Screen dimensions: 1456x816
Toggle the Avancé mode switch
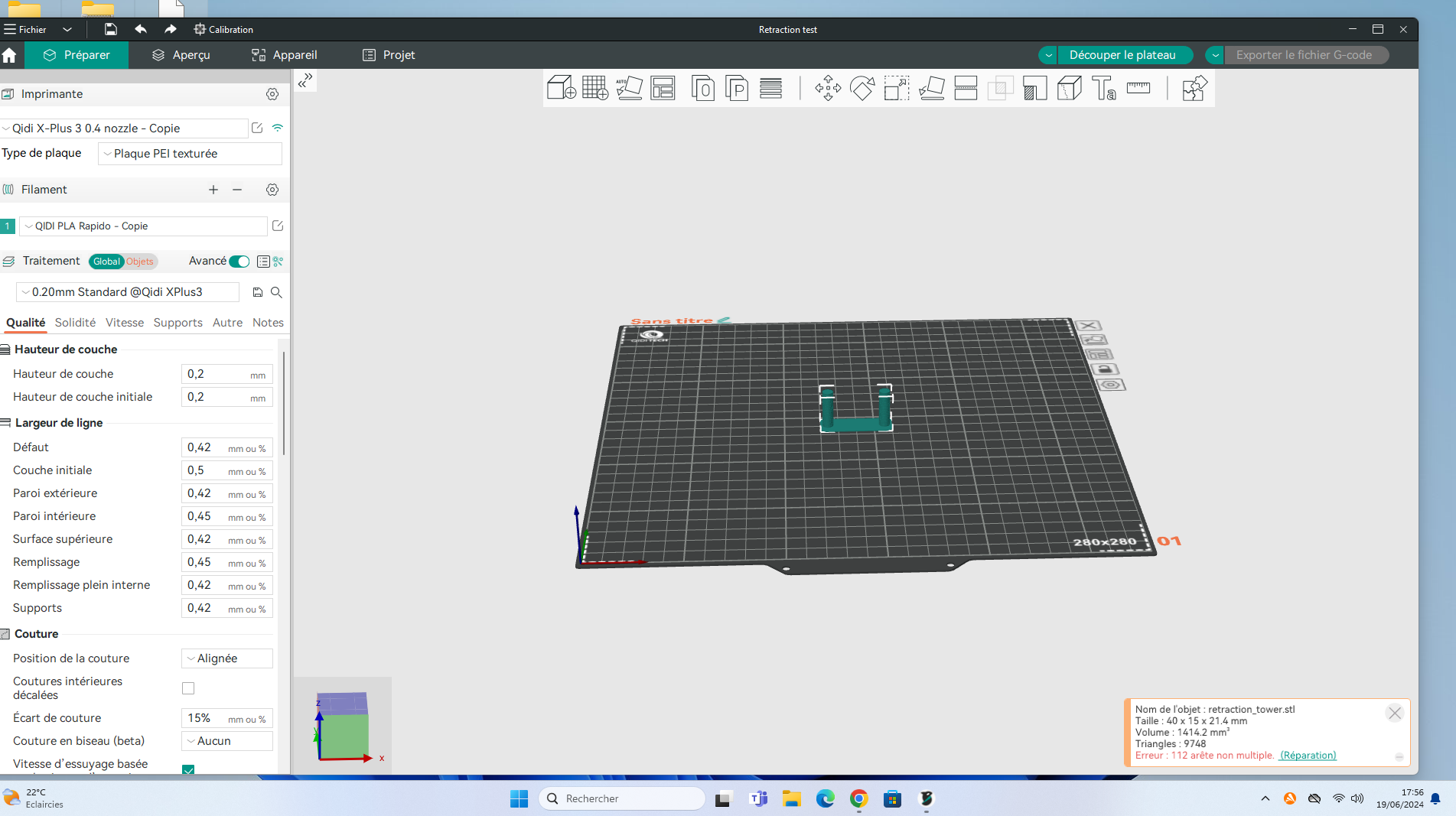[x=239, y=262]
